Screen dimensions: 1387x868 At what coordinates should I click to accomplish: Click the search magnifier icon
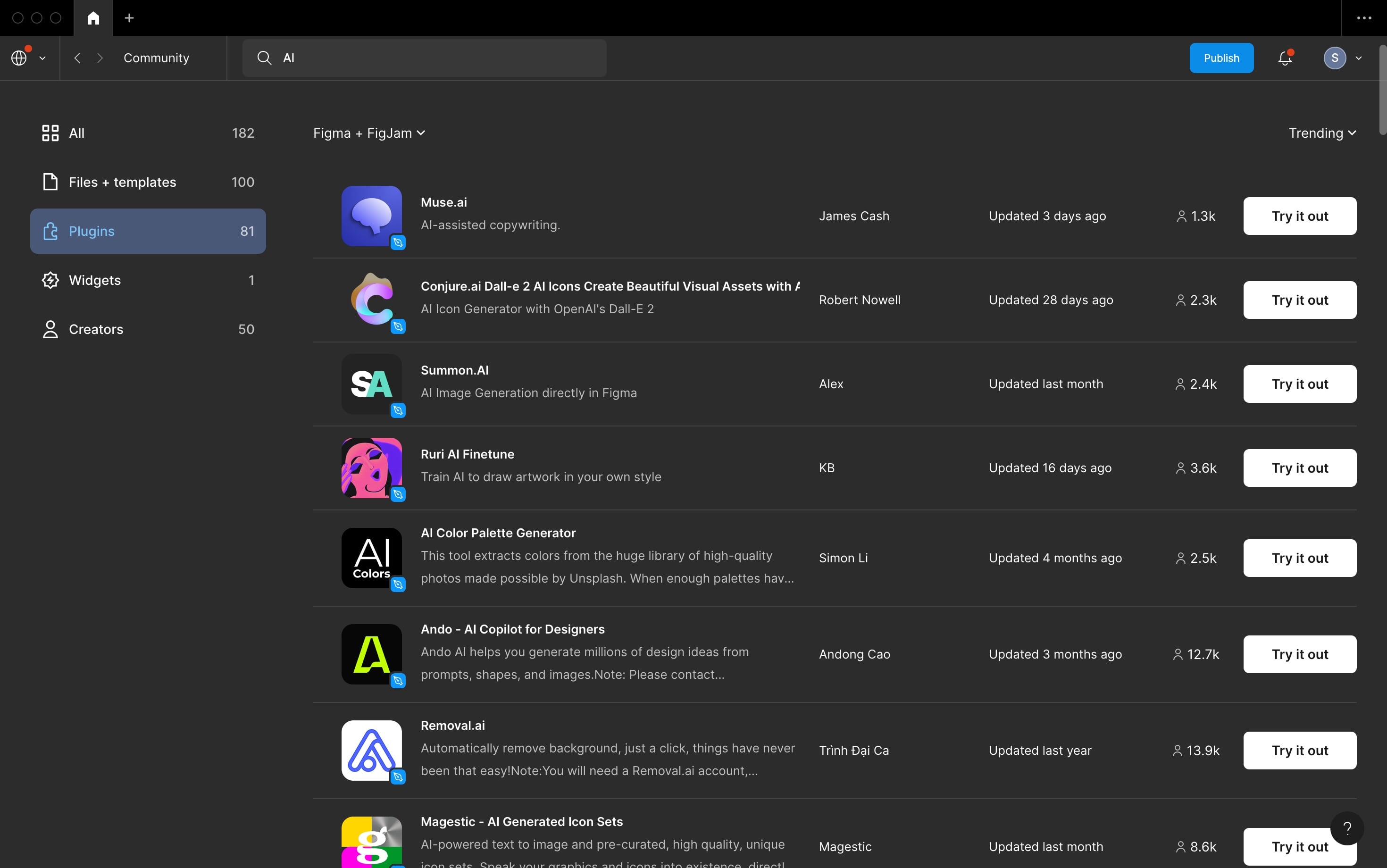point(264,58)
